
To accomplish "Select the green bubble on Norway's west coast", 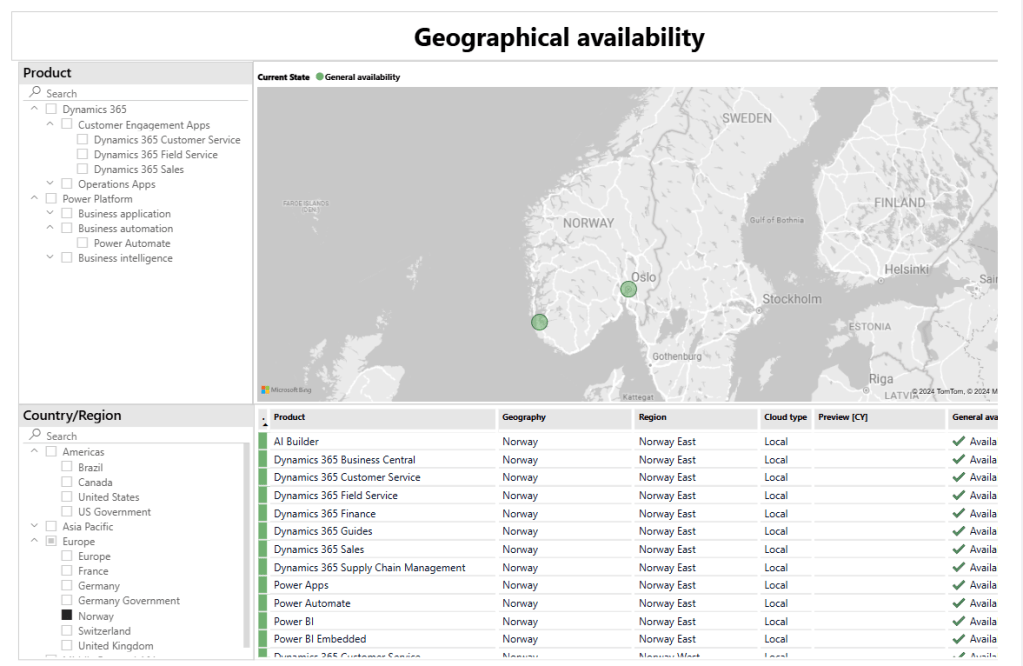I will click(539, 322).
